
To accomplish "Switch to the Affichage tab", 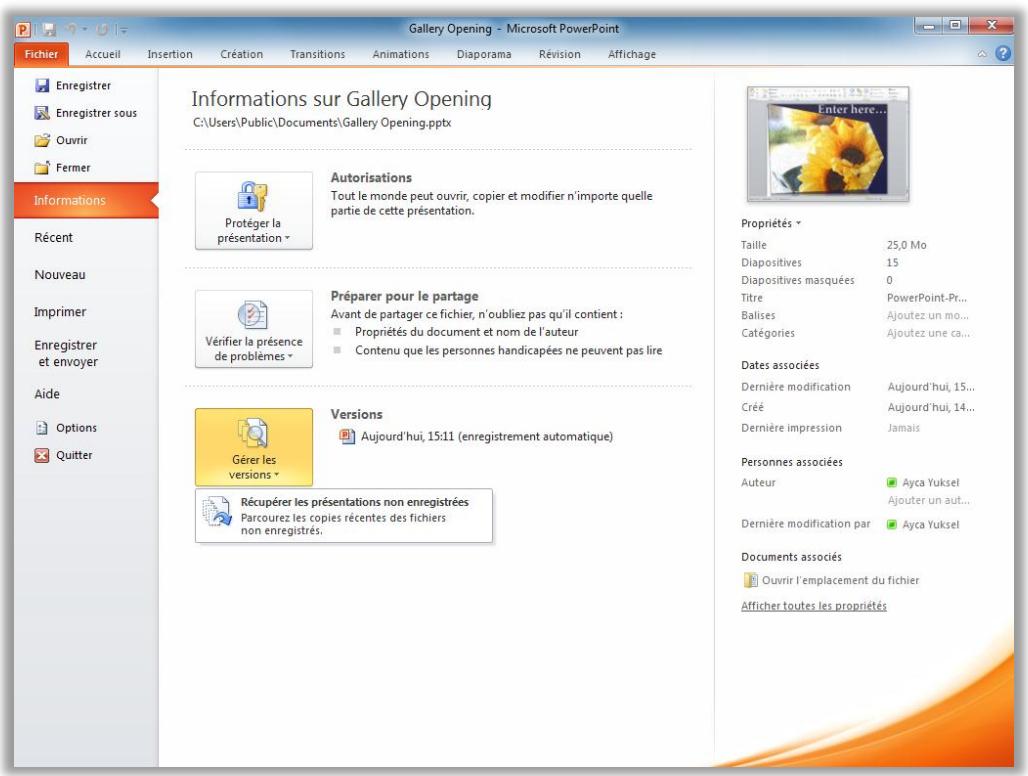I will [x=631, y=54].
